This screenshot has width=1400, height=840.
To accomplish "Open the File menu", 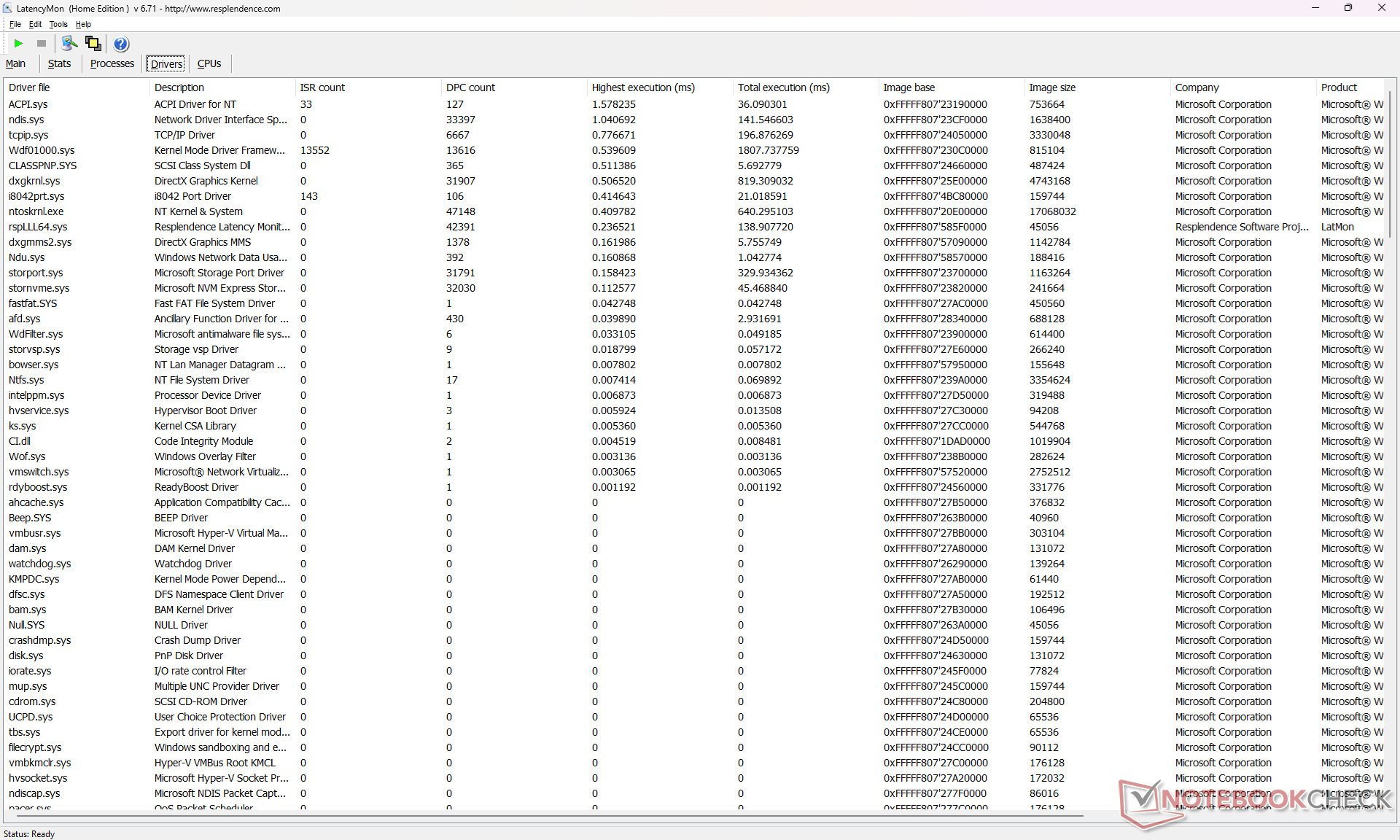I will (x=15, y=24).
